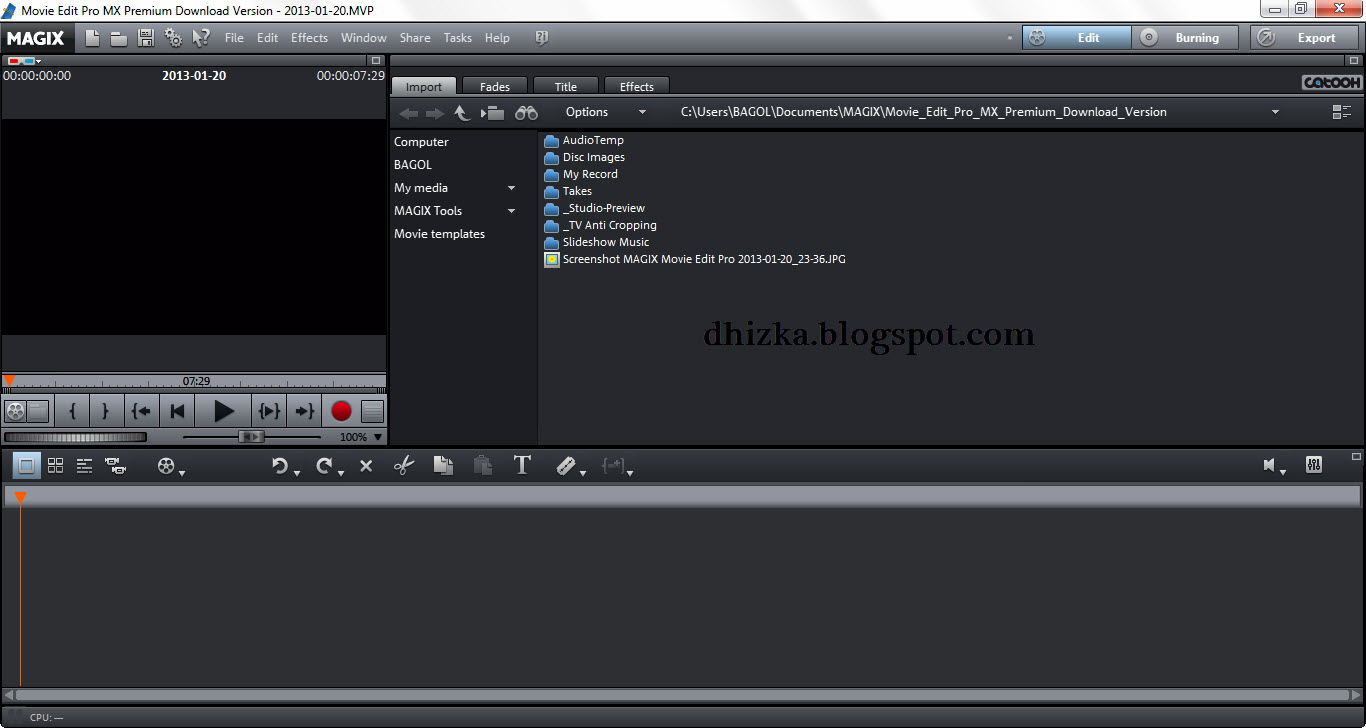Switch to scene overview mode
1366x728 pixels.
(x=56, y=465)
